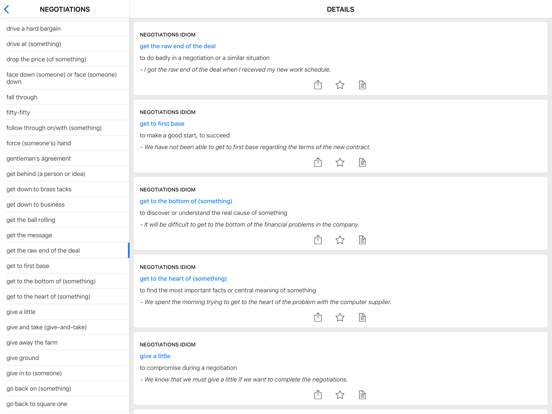Select 'get to first base' in the sidebar list
This screenshot has width=552, height=414.
tap(65, 266)
